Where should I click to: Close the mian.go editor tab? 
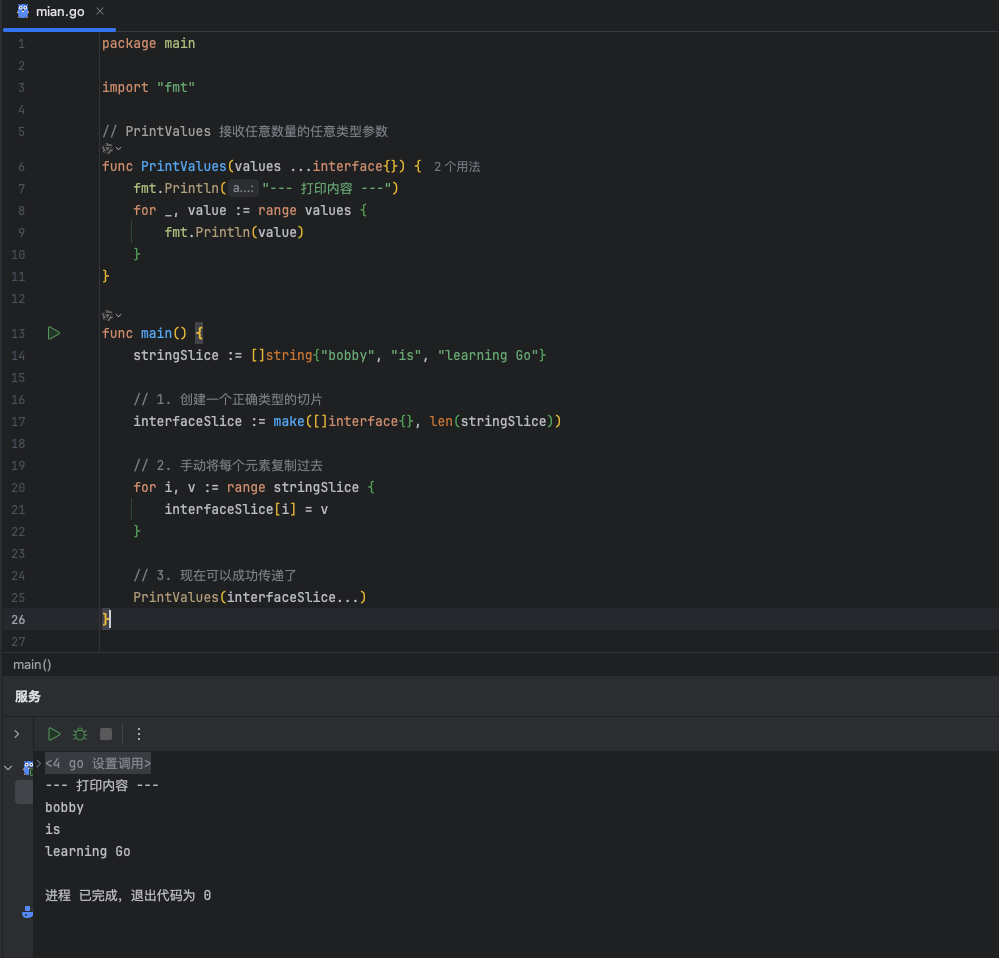[99, 11]
